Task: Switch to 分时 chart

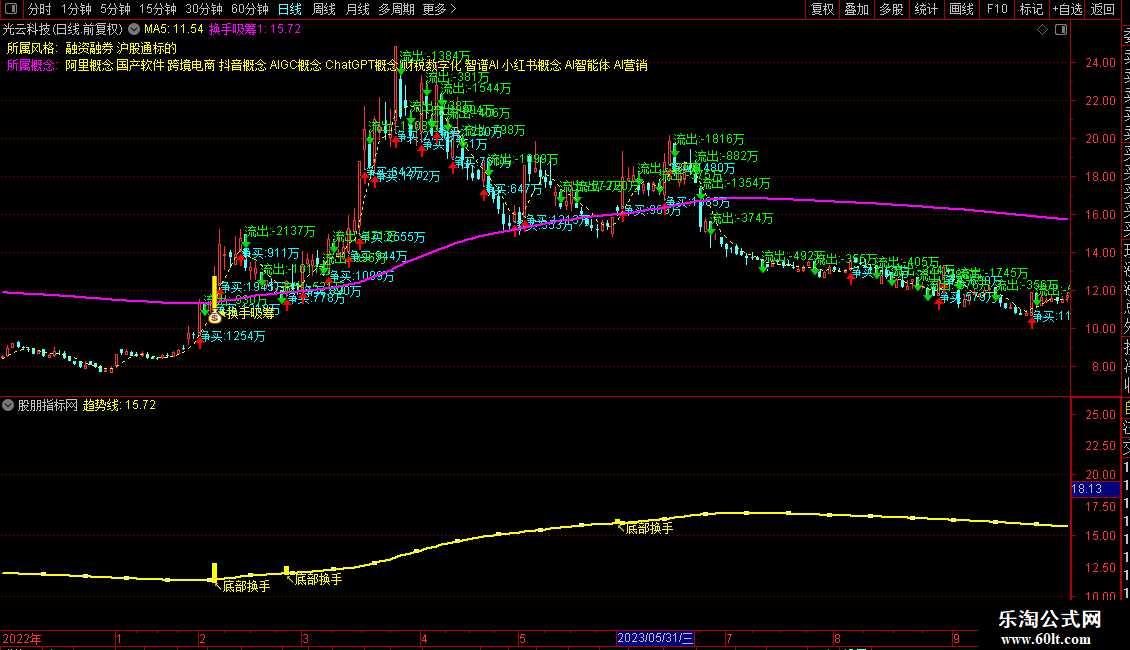Action: coord(40,9)
